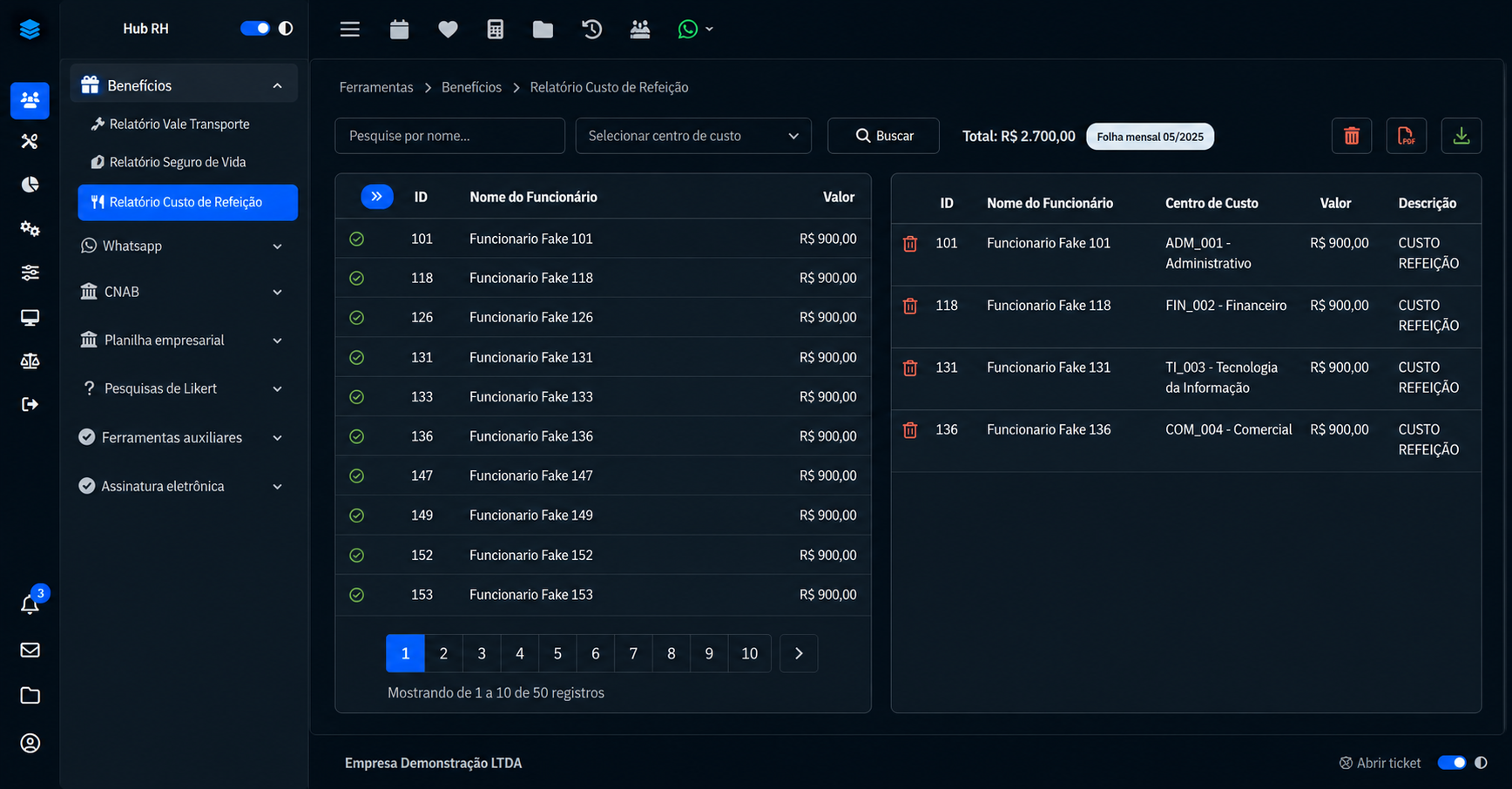Click next page arrow in pagination
1512x789 pixels.
(x=799, y=653)
